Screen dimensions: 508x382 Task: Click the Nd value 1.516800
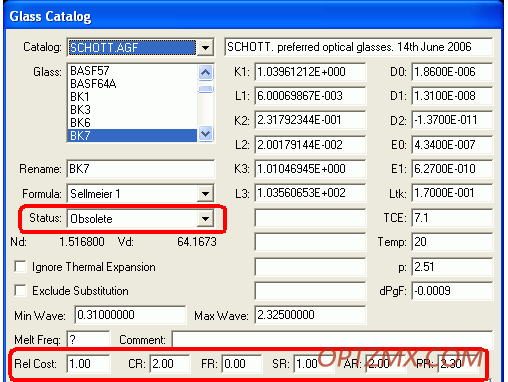point(82,242)
